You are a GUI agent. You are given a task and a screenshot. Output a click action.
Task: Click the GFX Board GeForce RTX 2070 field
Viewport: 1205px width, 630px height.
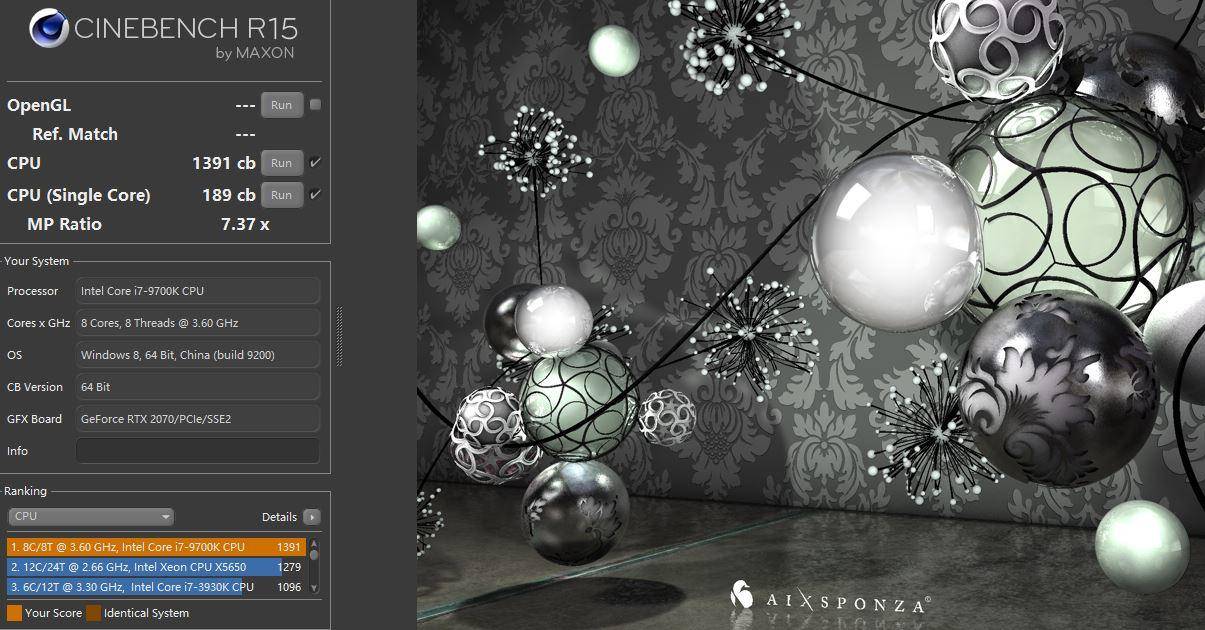(198, 419)
